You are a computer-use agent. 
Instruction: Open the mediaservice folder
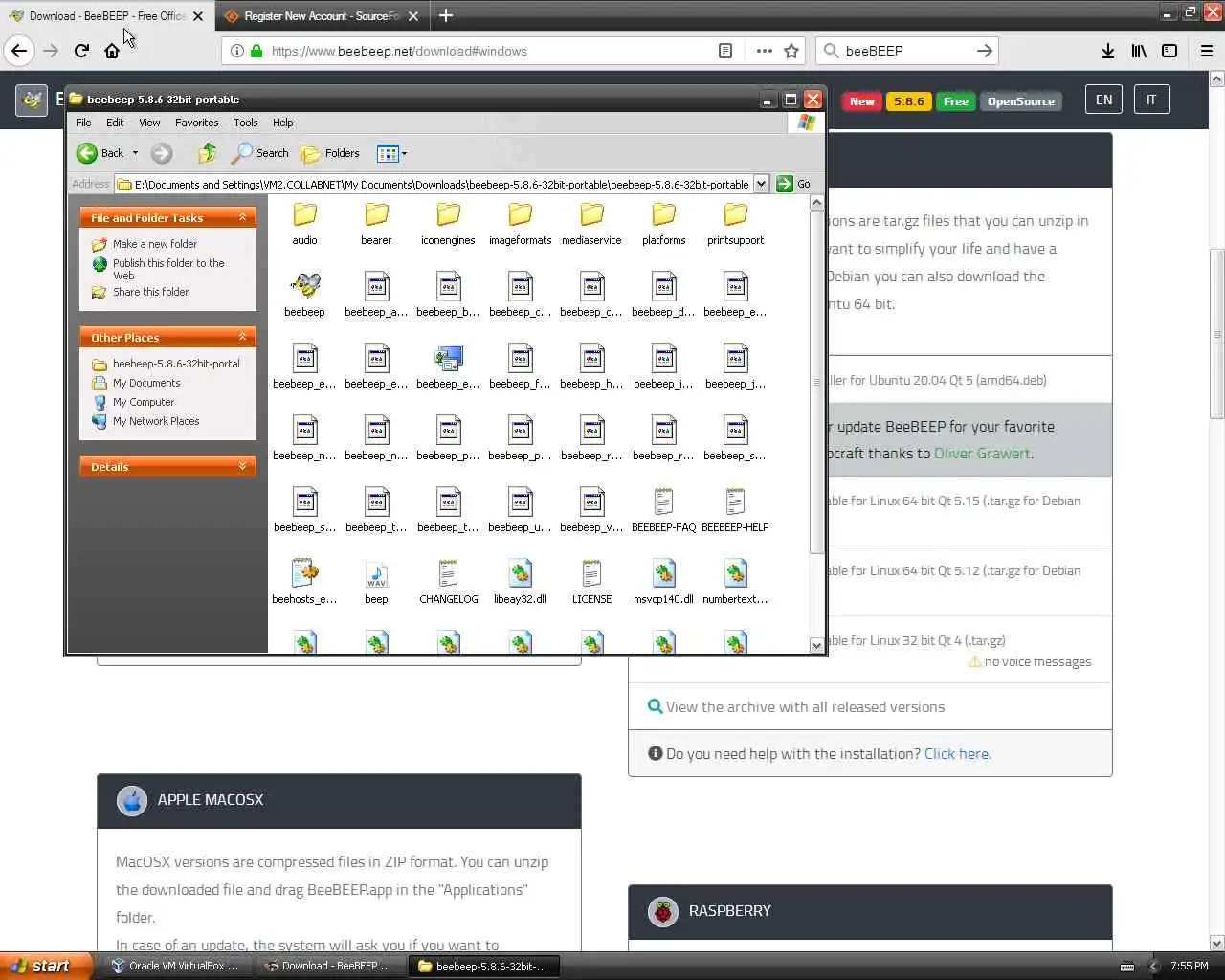591,224
